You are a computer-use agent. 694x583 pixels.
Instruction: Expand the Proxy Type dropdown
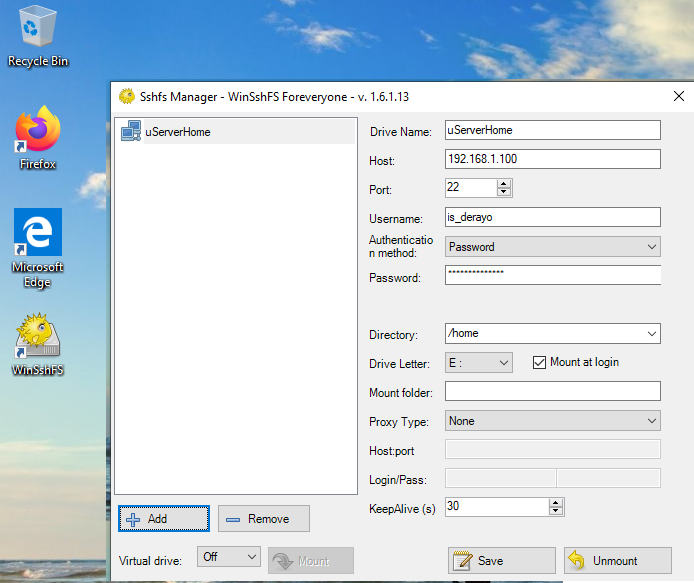point(652,421)
